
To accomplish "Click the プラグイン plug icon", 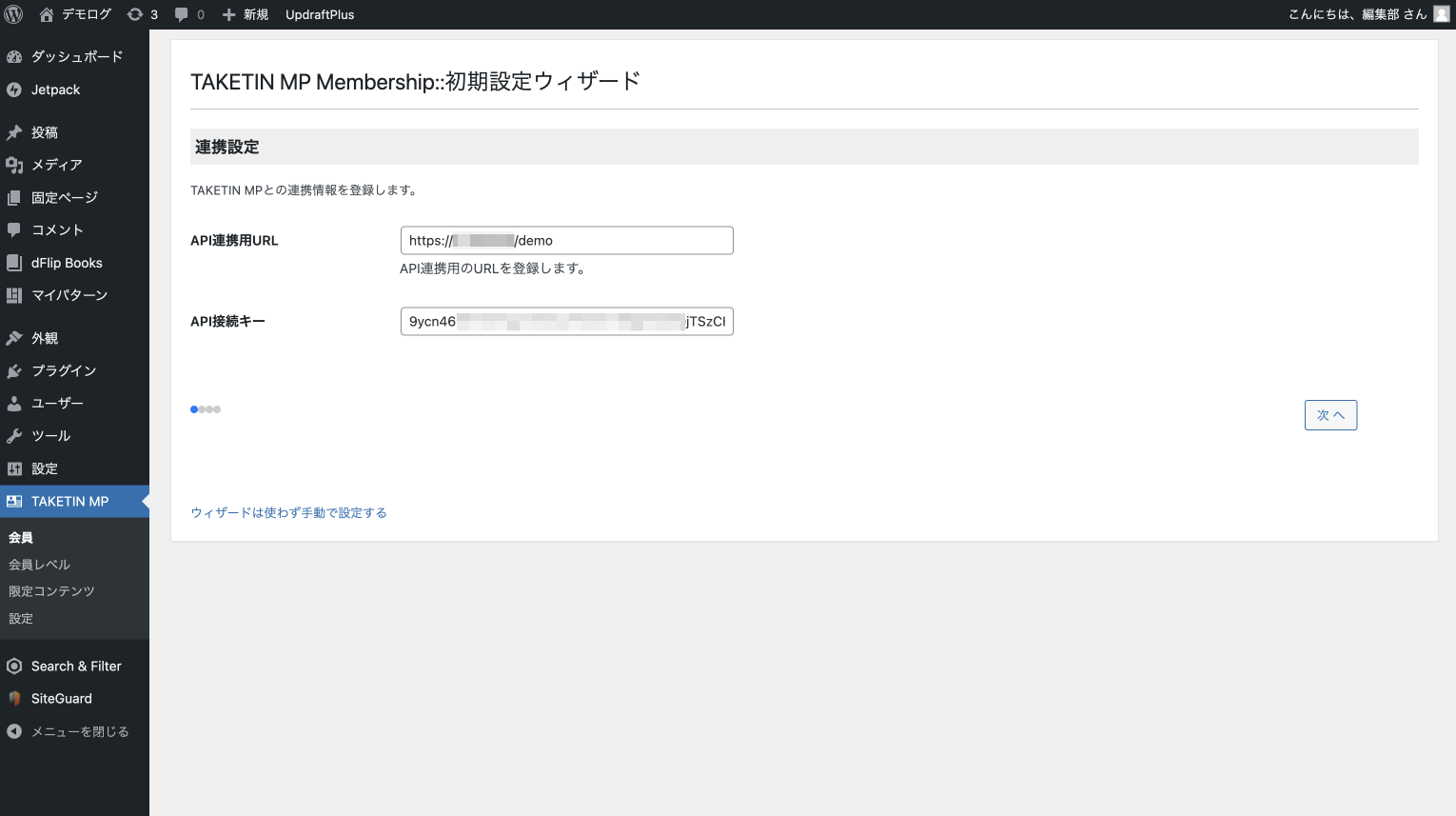I will [x=14, y=370].
